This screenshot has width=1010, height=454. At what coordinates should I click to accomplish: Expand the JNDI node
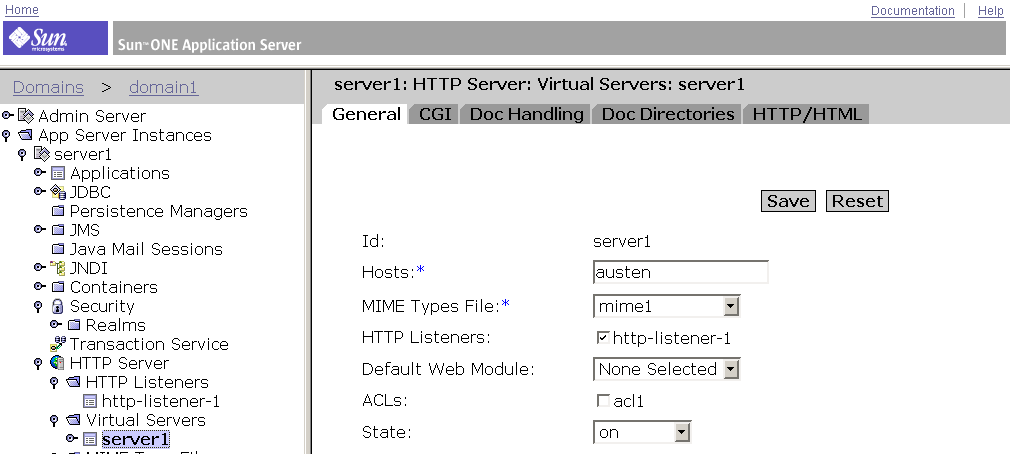[x=40, y=268]
